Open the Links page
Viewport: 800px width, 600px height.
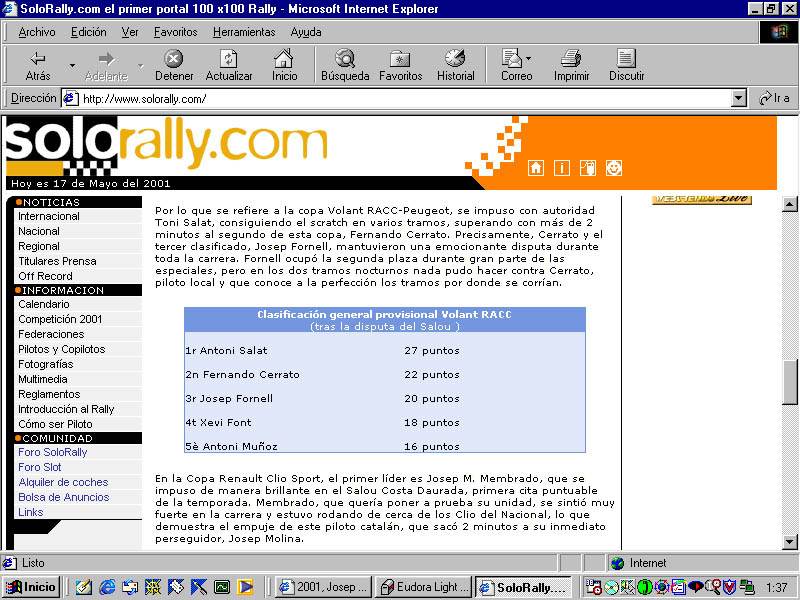31,512
